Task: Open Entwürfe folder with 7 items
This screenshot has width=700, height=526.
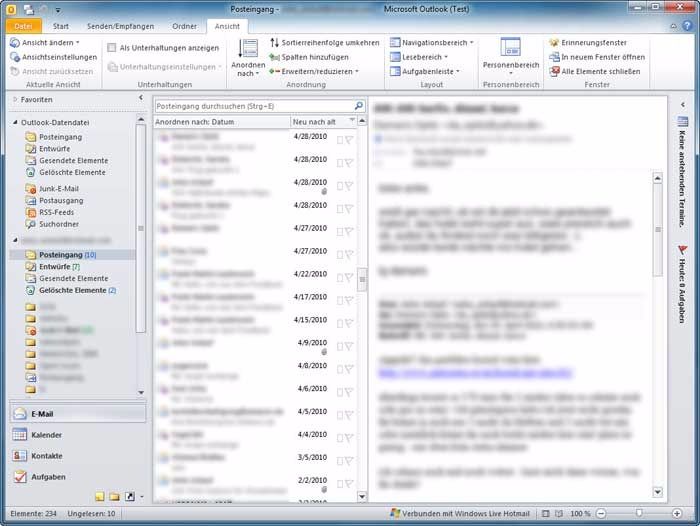Action: [53, 267]
